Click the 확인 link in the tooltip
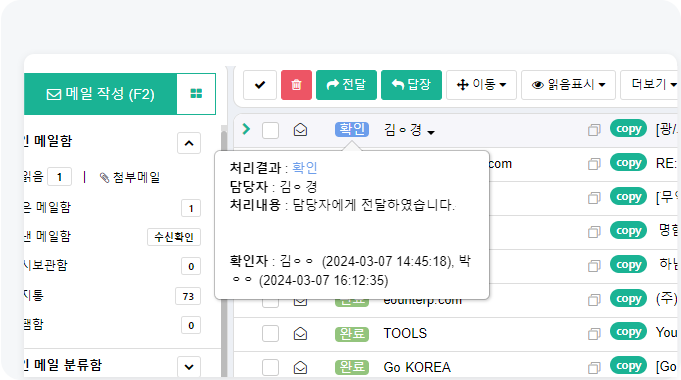This screenshot has height=380, width=681. click(305, 168)
